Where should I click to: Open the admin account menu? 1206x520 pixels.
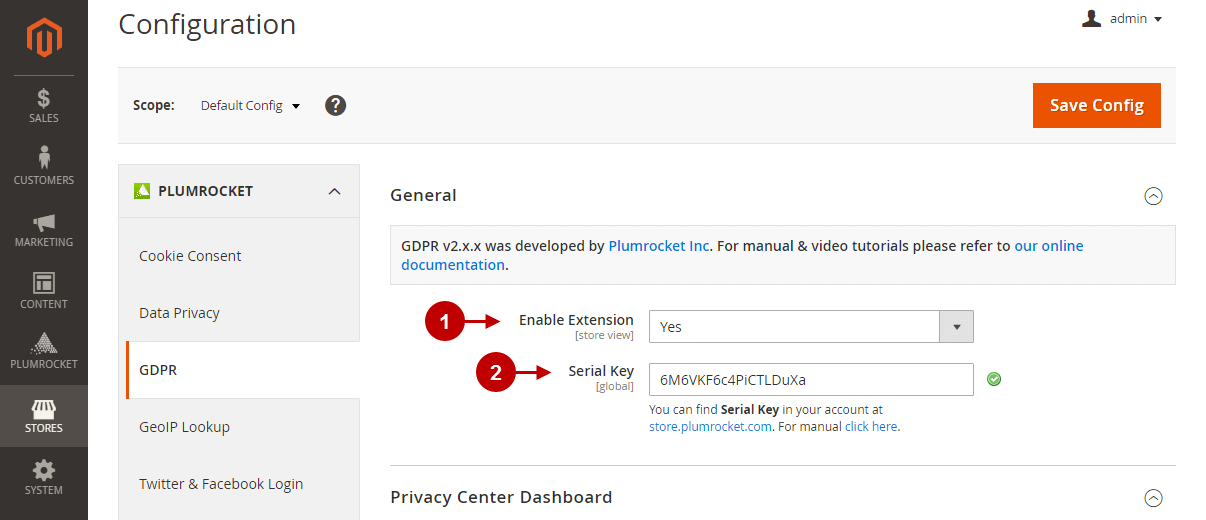(x=1122, y=19)
